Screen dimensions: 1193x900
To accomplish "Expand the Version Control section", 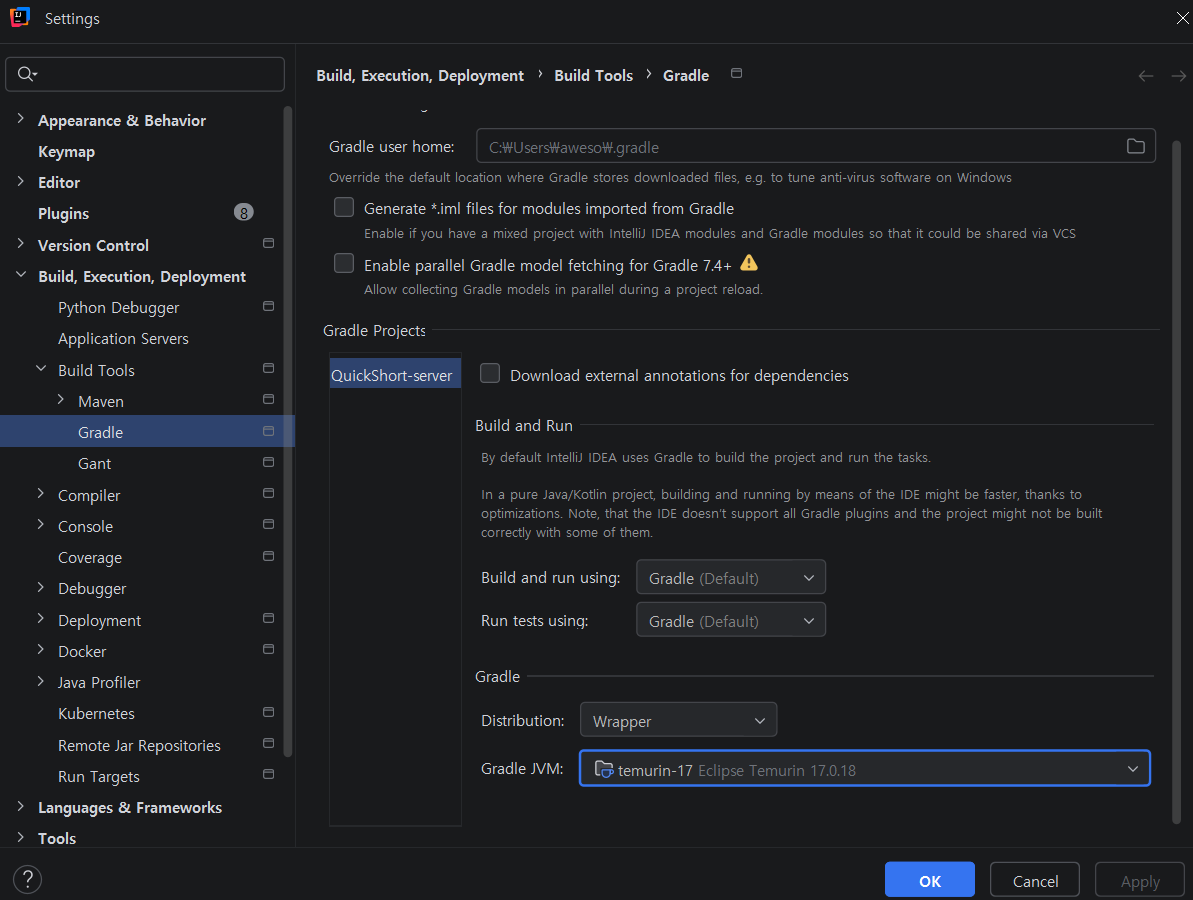I will tap(21, 243).
